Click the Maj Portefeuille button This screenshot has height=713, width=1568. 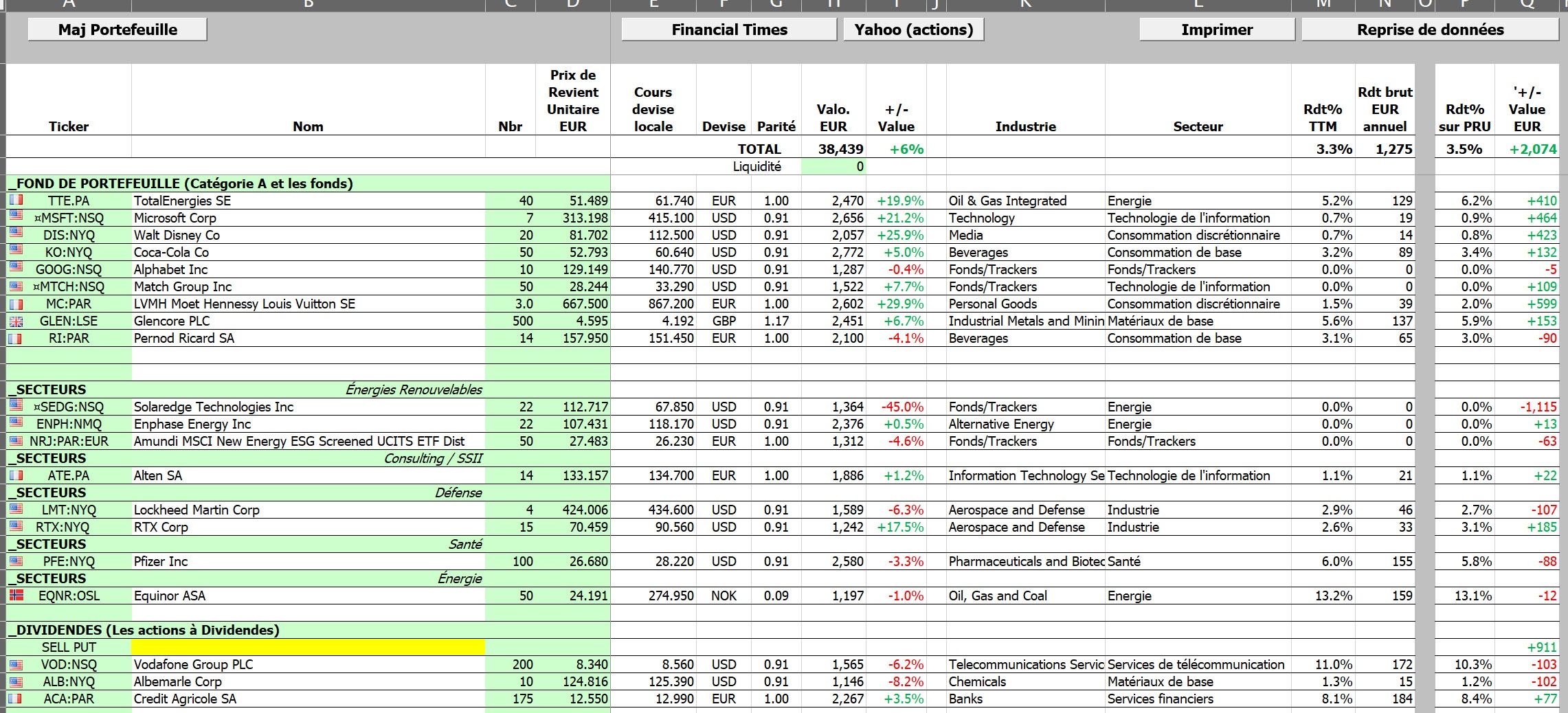pyautogui.click(x=117, y=30)
